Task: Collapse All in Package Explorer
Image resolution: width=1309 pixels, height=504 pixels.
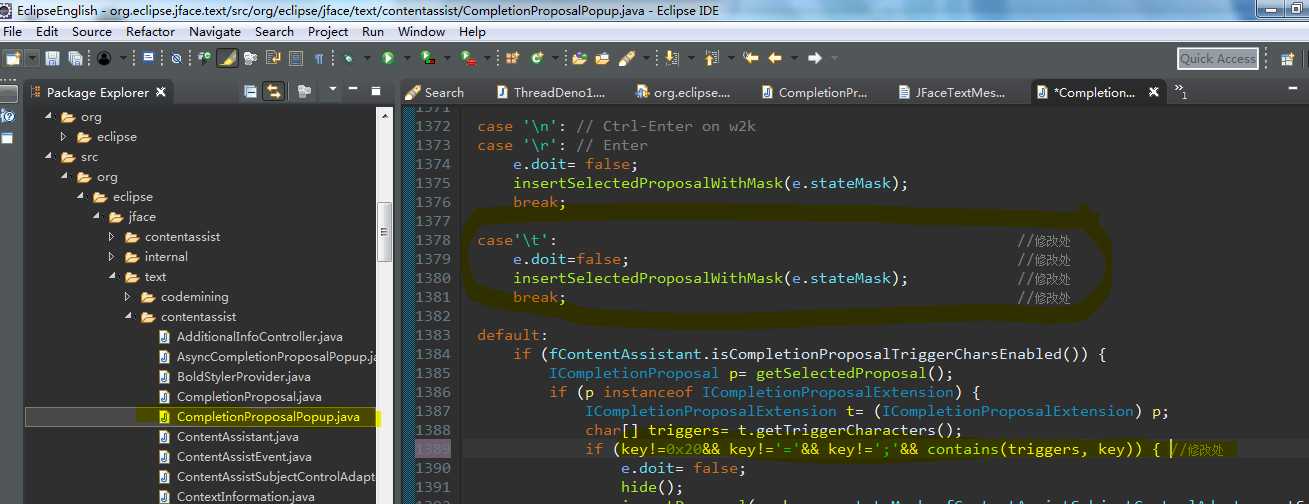Action: (x=250, y=92)
